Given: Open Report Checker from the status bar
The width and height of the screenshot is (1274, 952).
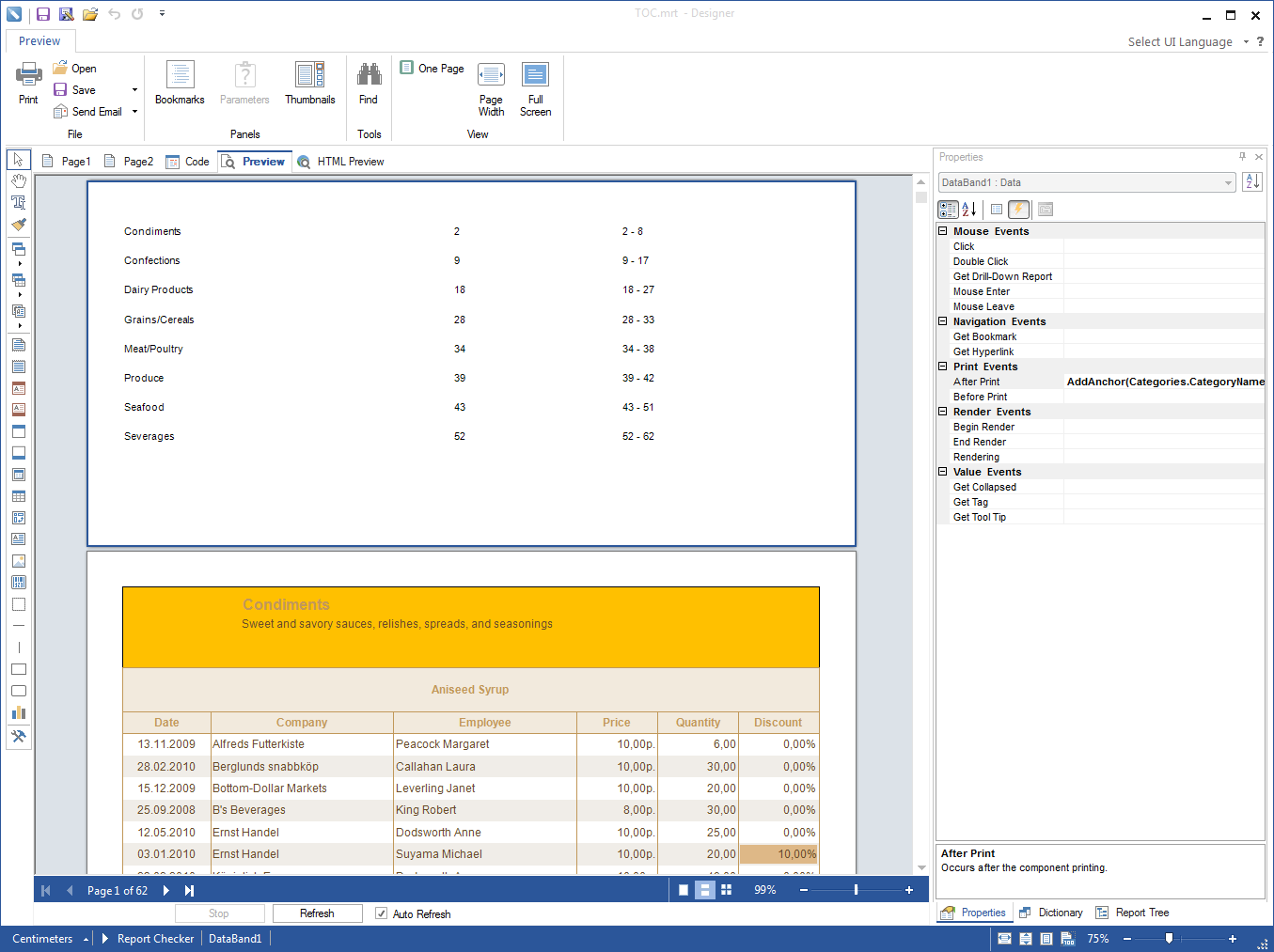Looking at the screenshot, I should [148, 939].
